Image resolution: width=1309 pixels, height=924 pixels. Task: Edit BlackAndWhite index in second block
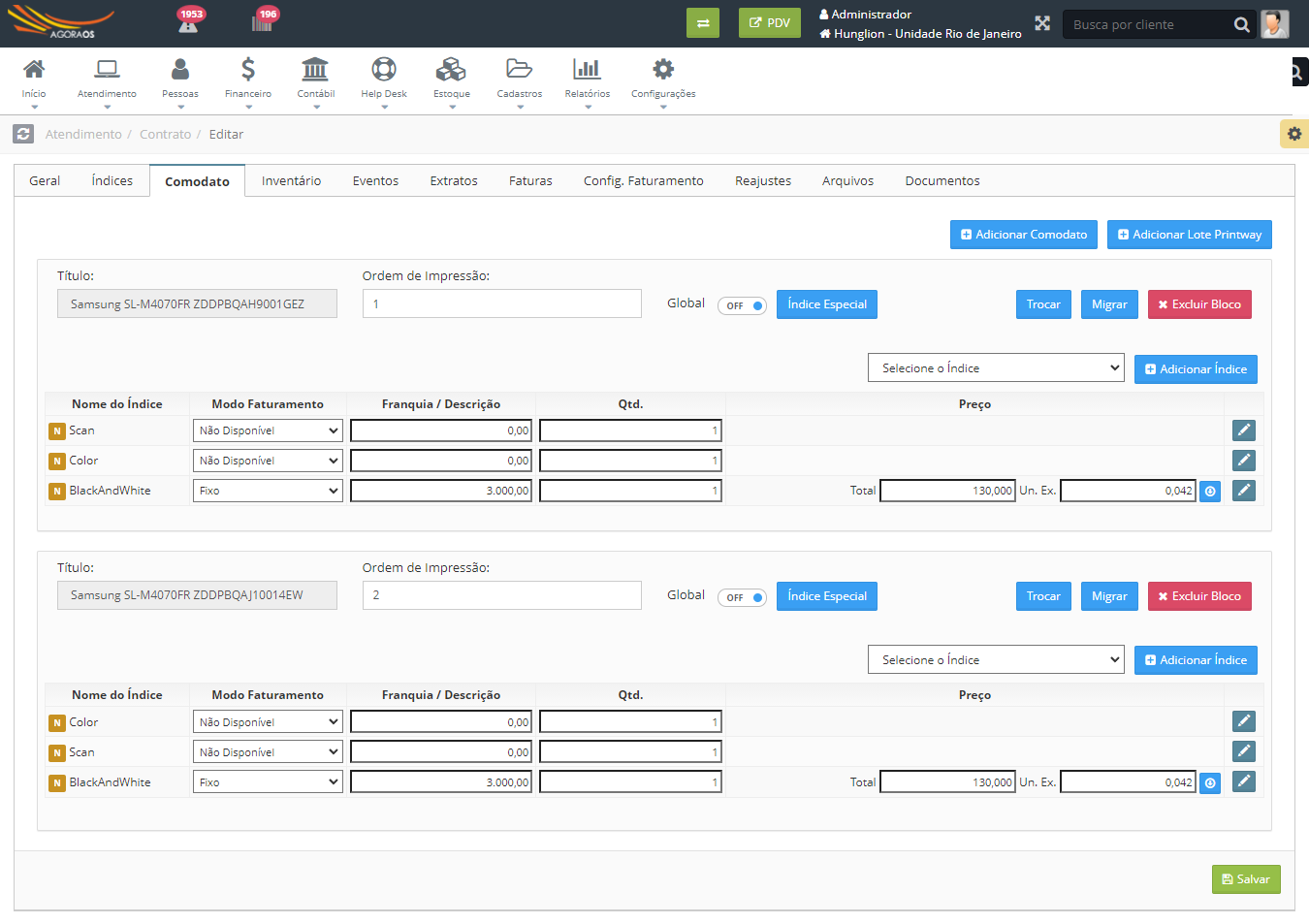1244,781
